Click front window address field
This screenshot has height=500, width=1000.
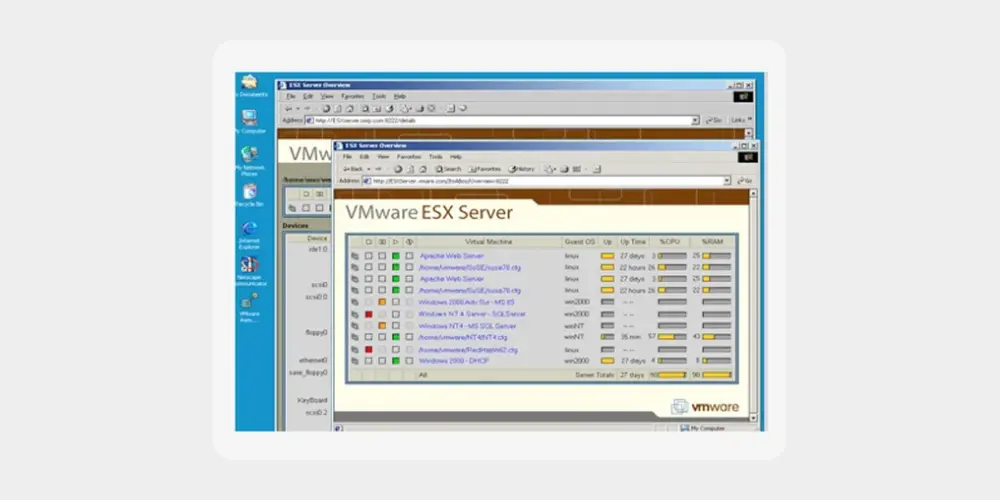(x=547, y=181)
